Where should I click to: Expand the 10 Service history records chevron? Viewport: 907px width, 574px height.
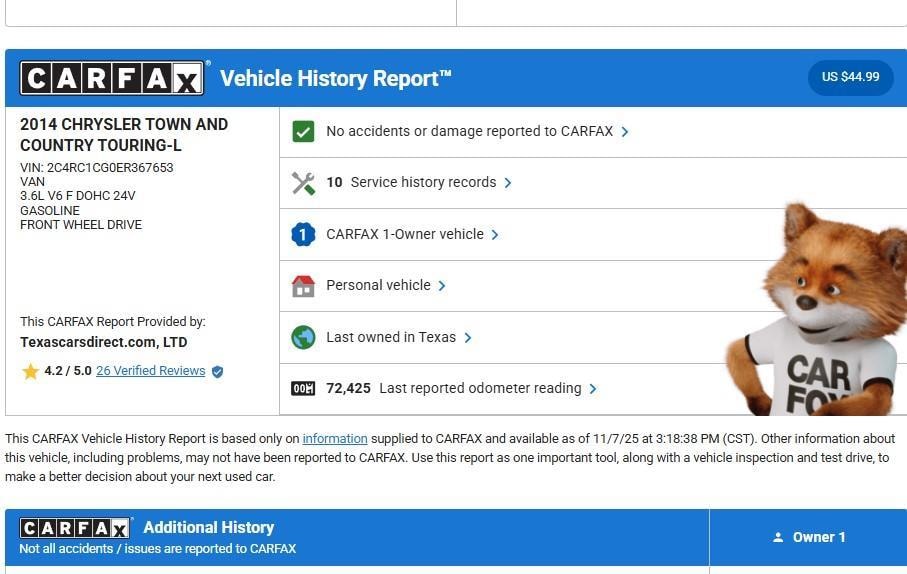point(508,183)
